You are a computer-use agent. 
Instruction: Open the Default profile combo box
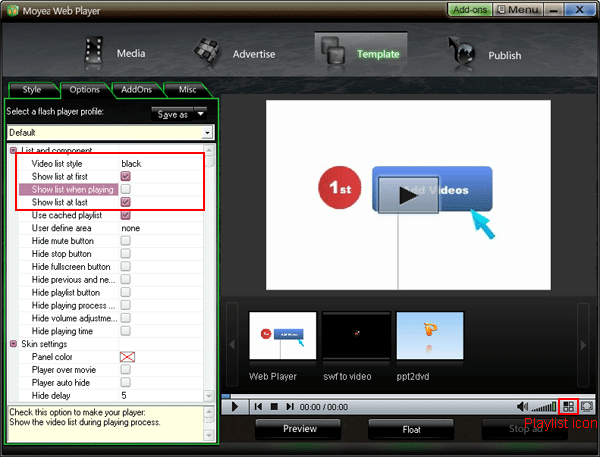click(111, 133)
